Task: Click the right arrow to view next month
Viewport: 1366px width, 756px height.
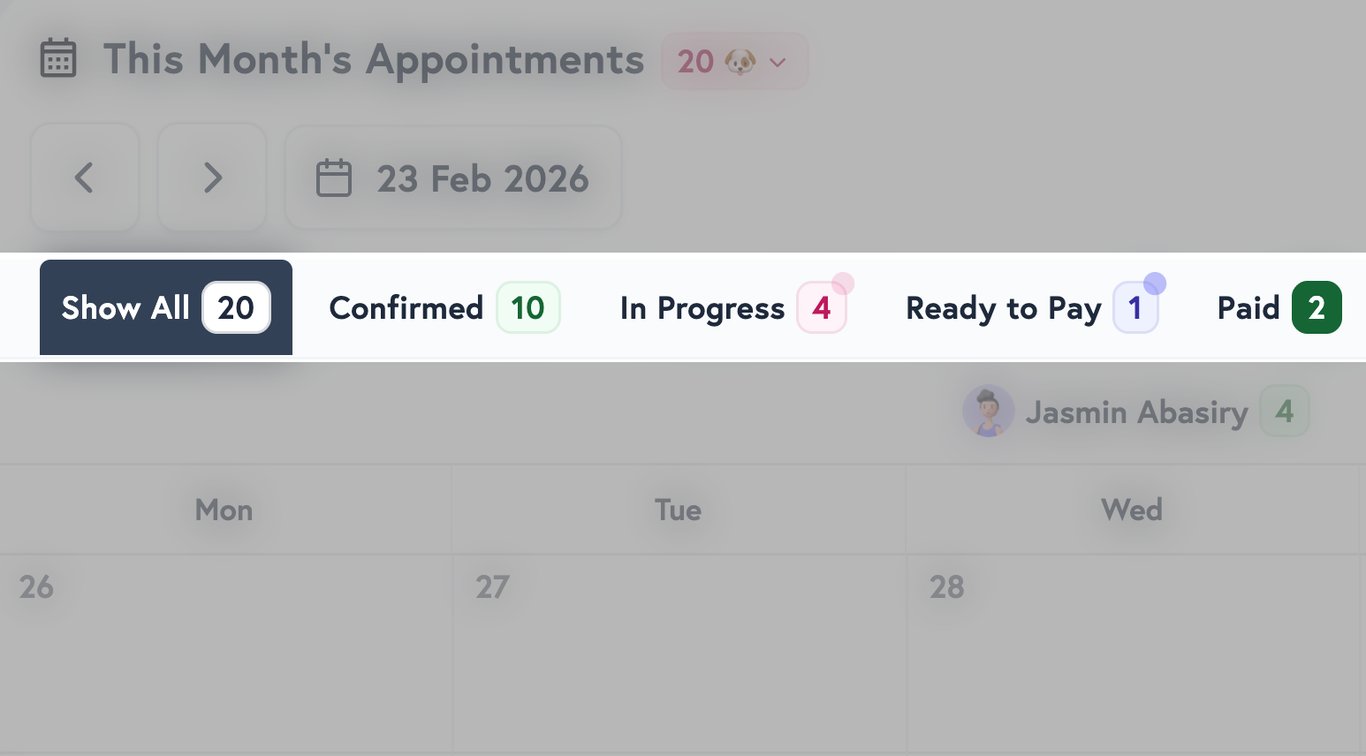Action: [x=212, y=177]
